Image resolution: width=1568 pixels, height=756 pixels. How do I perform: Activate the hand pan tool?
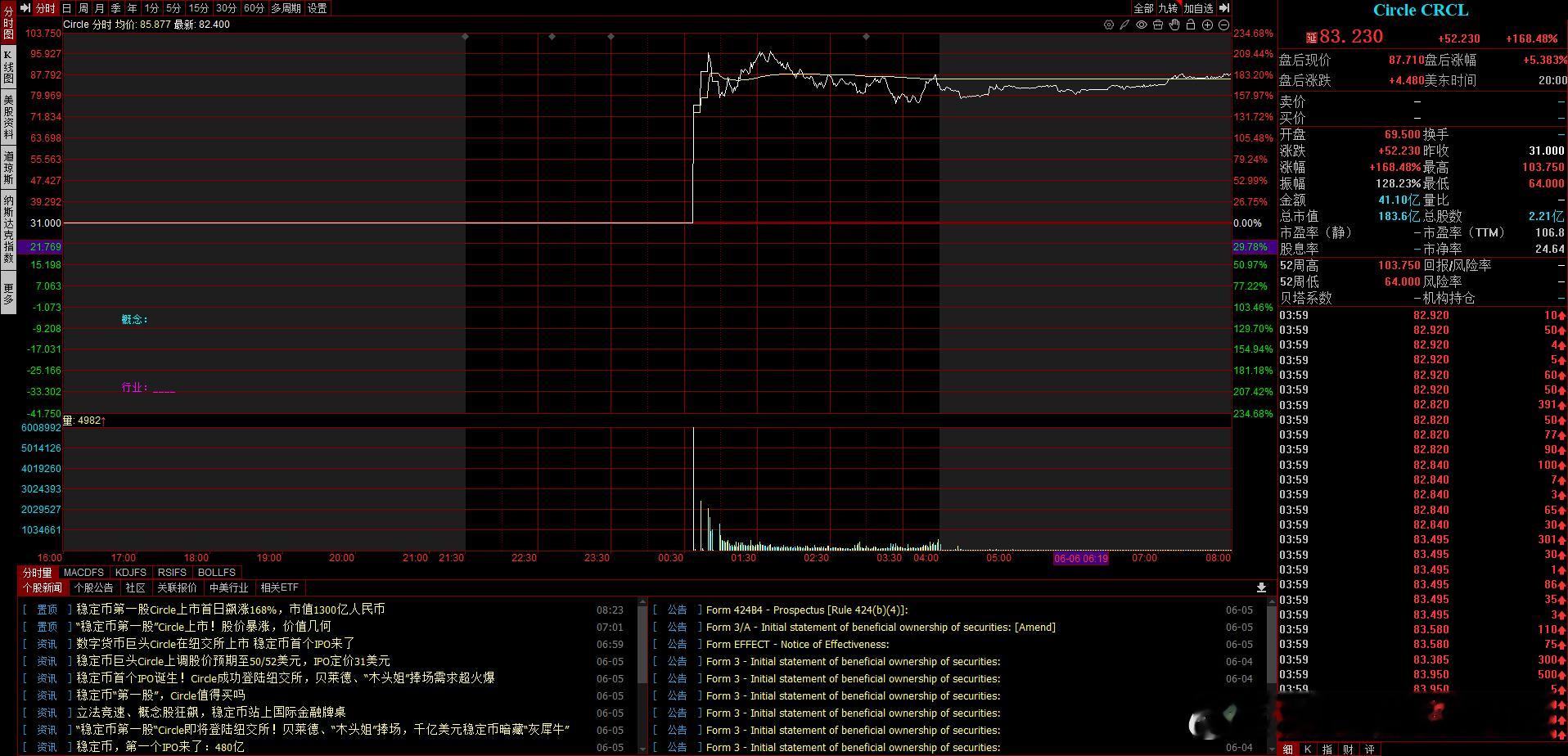tap(1174, 25)
